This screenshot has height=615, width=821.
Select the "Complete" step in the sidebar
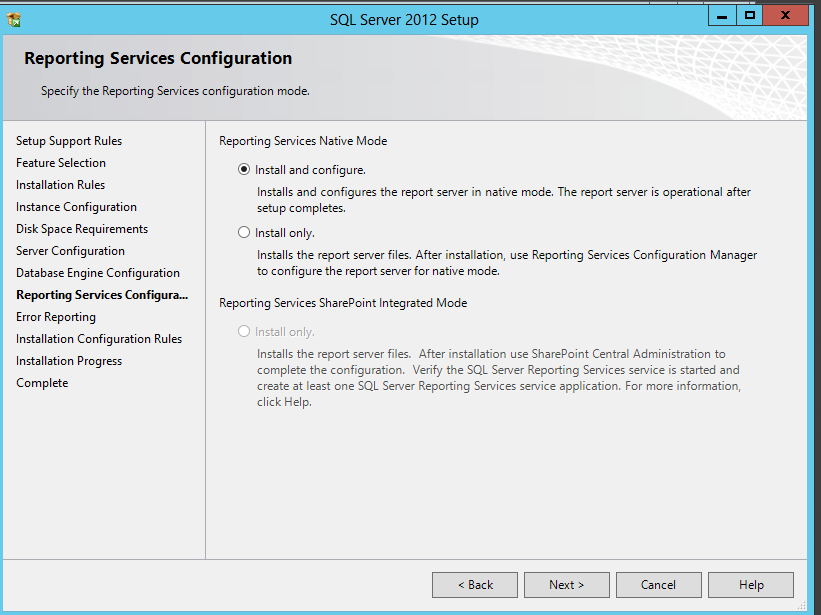coord(42,383)
